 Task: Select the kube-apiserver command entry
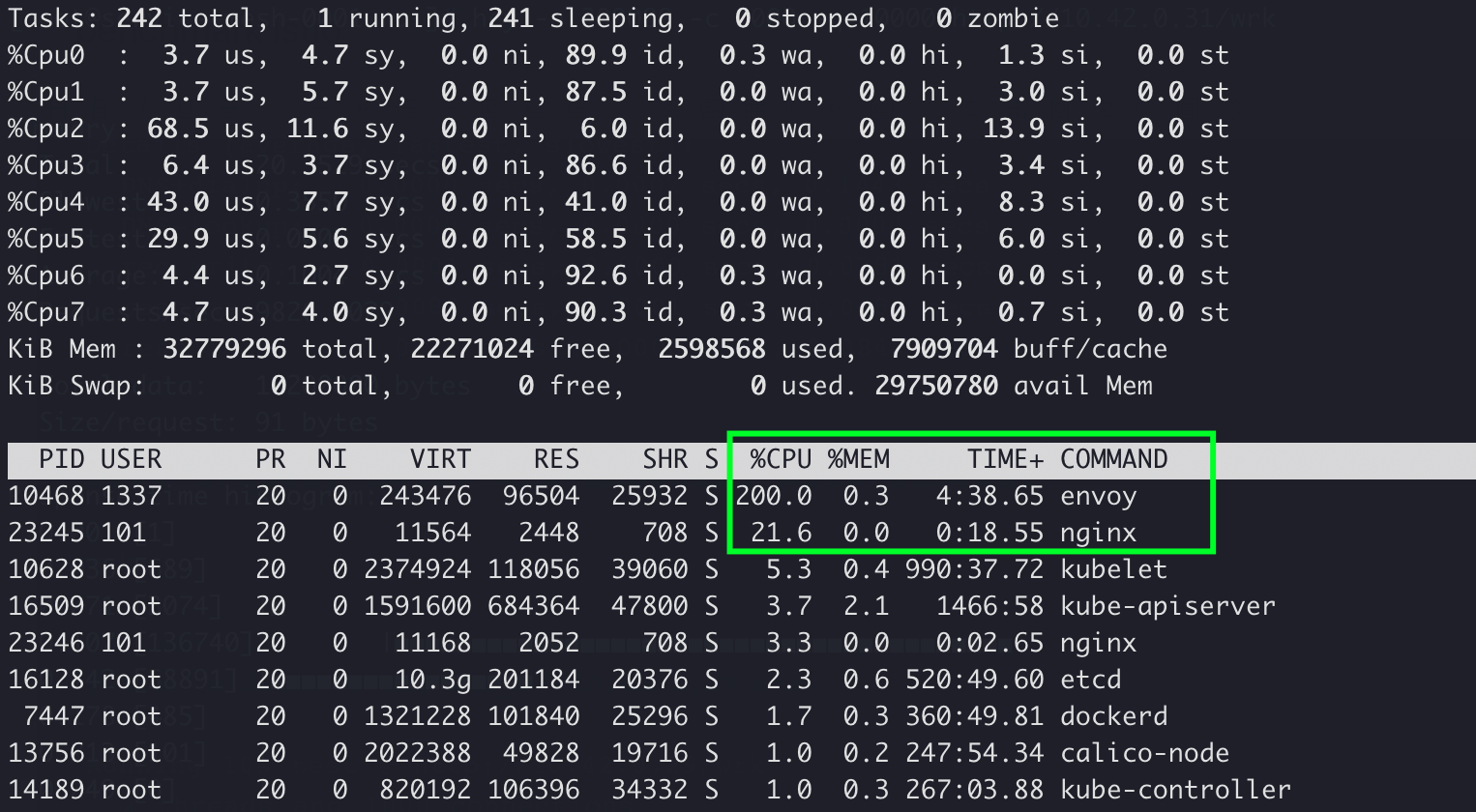click(1167, 606)
